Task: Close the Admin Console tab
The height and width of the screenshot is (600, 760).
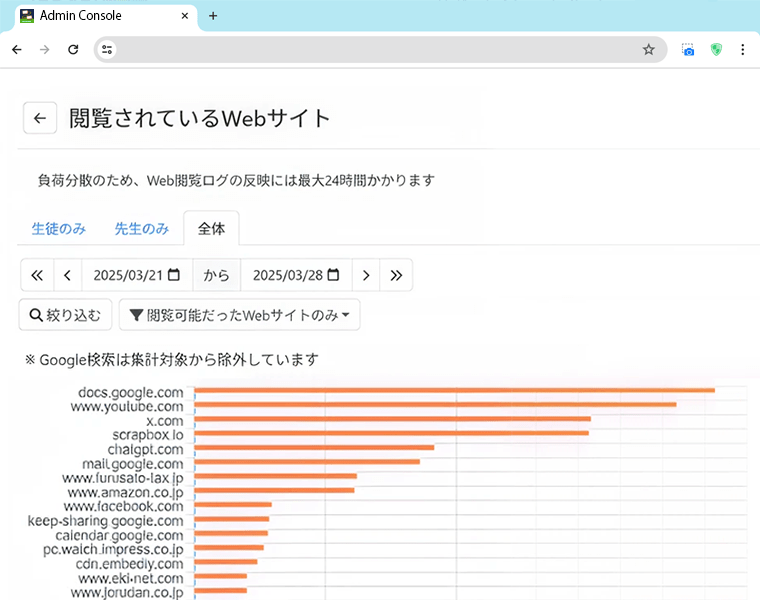Action: [x=185, y=16]
